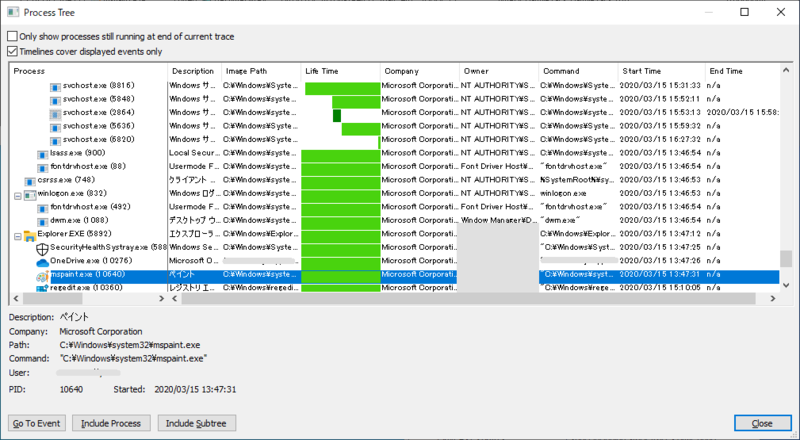Click process pane left scroll arrow

pos(16,298)
